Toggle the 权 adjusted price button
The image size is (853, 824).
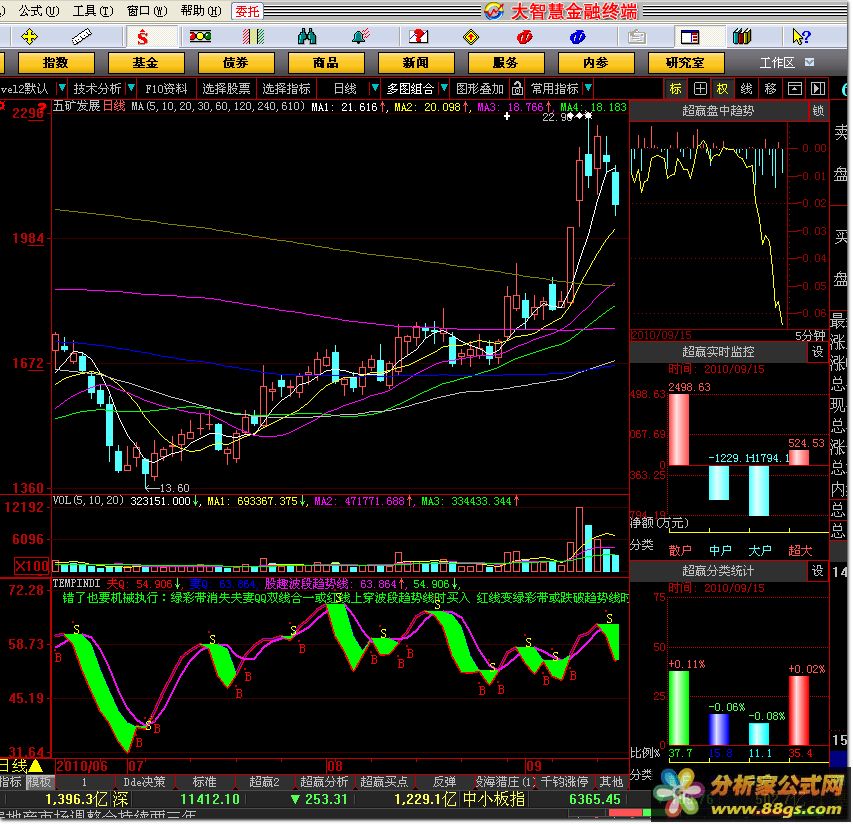pos(722,89)
